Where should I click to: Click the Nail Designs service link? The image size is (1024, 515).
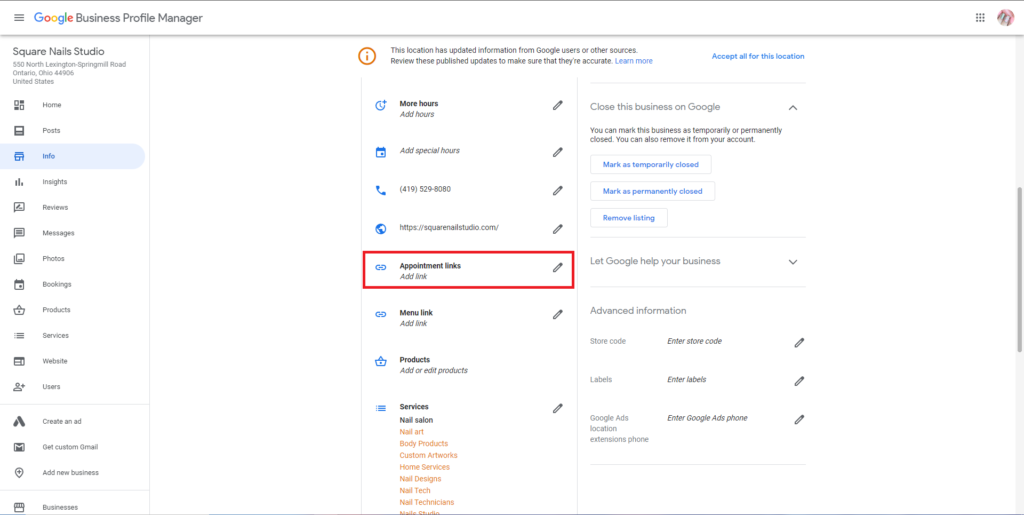tap(423, 479)
